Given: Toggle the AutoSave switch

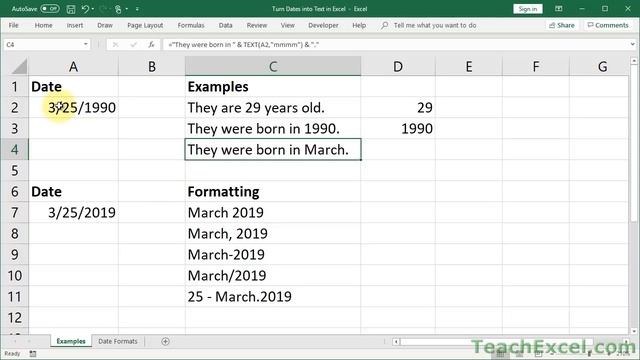Looking at the screenshot, I should coord(50,9).
